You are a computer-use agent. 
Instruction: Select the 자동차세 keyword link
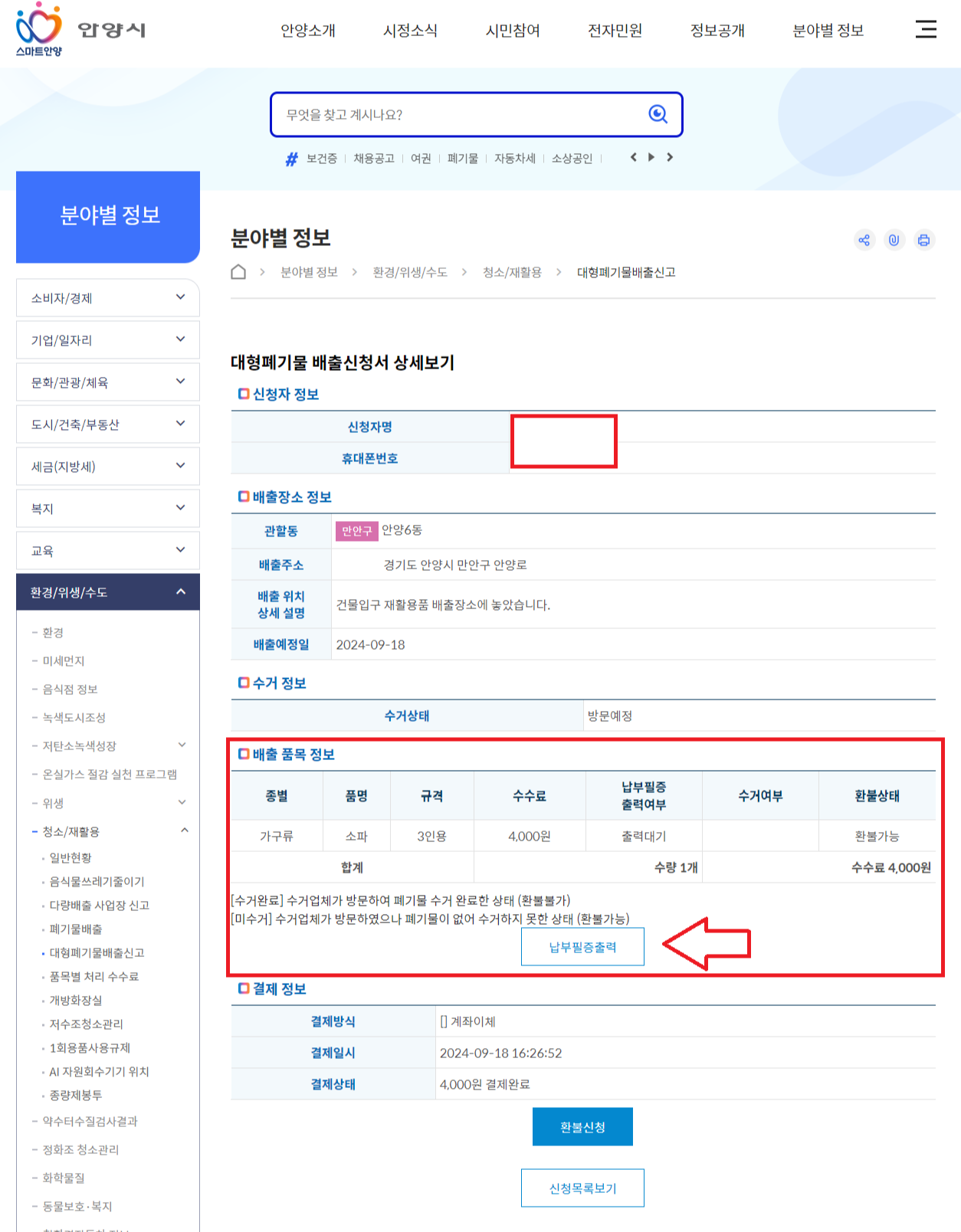coord(515,159)
